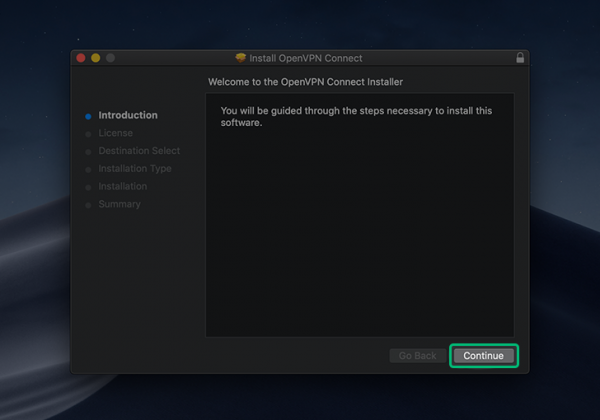Viewport: 600px width, 420px height.
Task: Select the Installation step in sidebar
Action: pos(122,186)
